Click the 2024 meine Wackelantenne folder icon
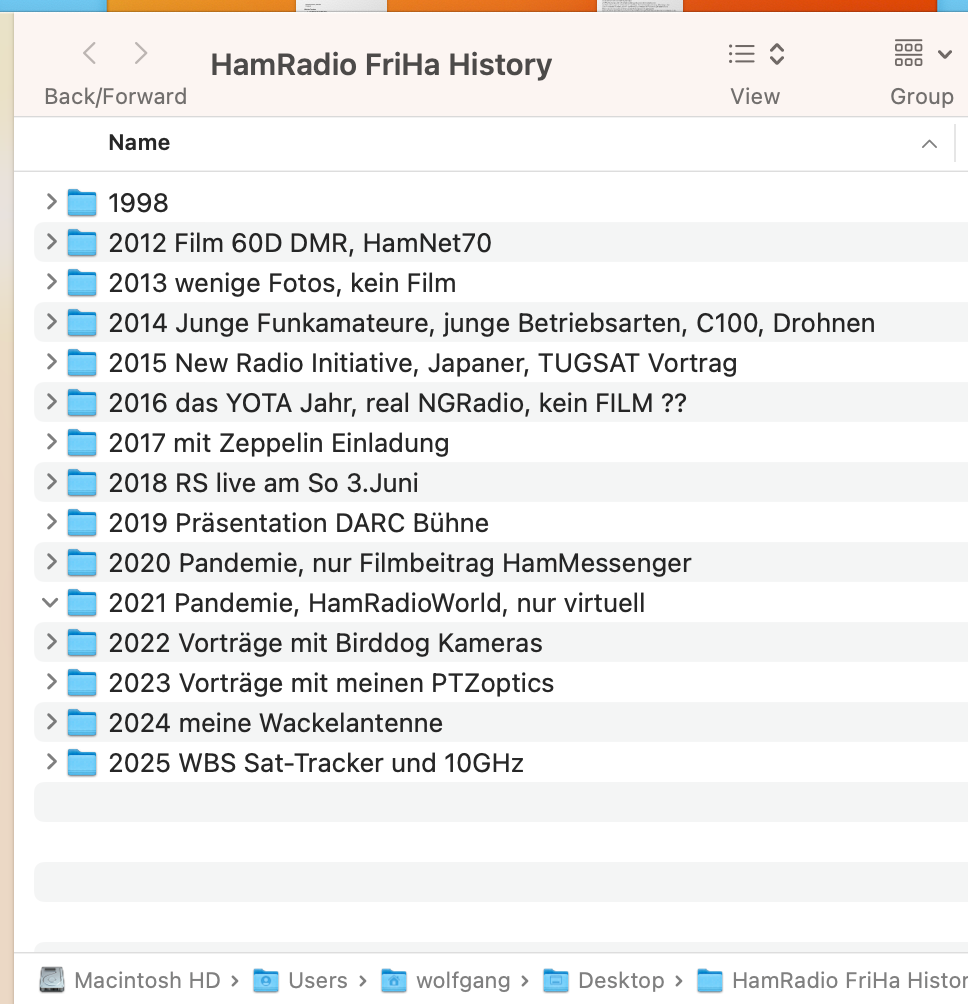The width and height of the screenshot is (968, 1004). [x=82, y=723]
